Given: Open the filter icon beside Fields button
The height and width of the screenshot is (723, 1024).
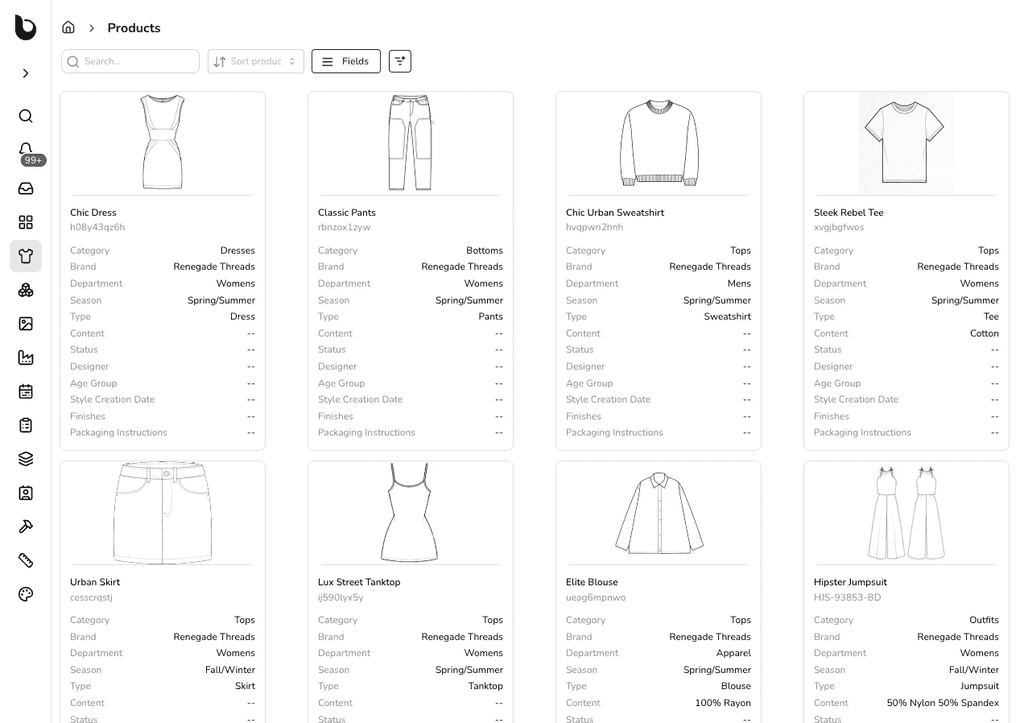Looking at the screenshot, I should tap(399, 61).
